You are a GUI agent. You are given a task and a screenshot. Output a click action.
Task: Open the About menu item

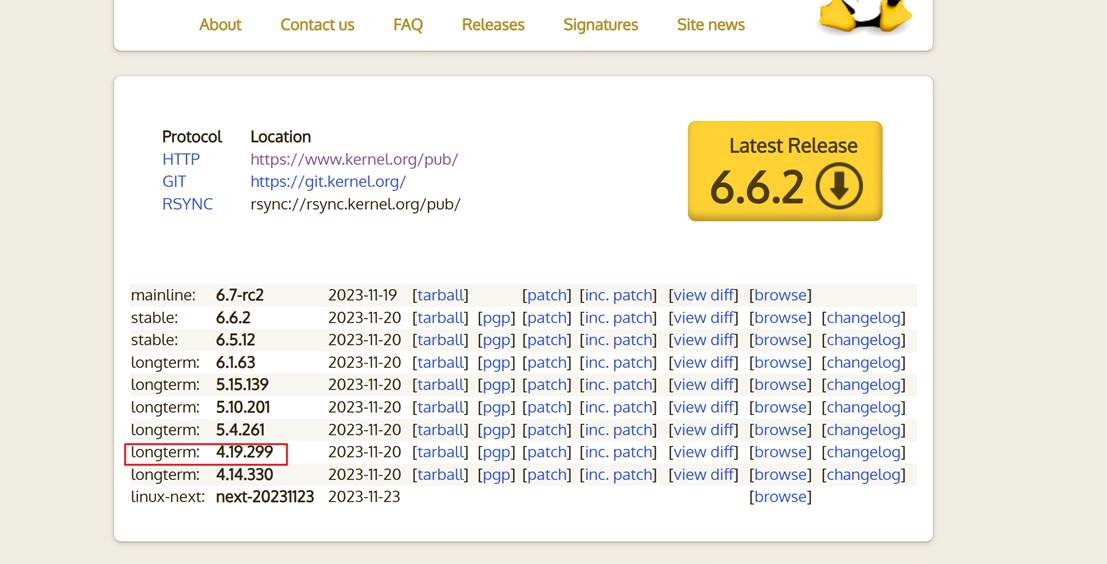220,25
